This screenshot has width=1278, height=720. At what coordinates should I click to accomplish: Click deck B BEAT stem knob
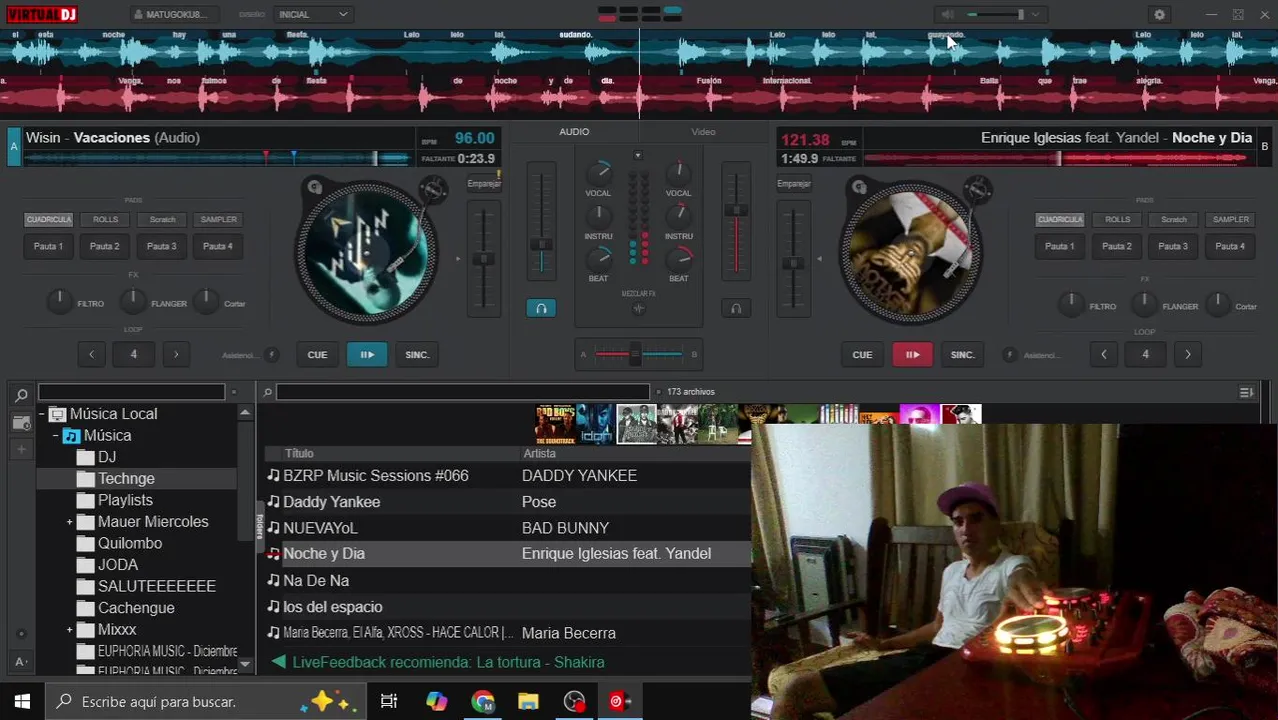point(679,258)
